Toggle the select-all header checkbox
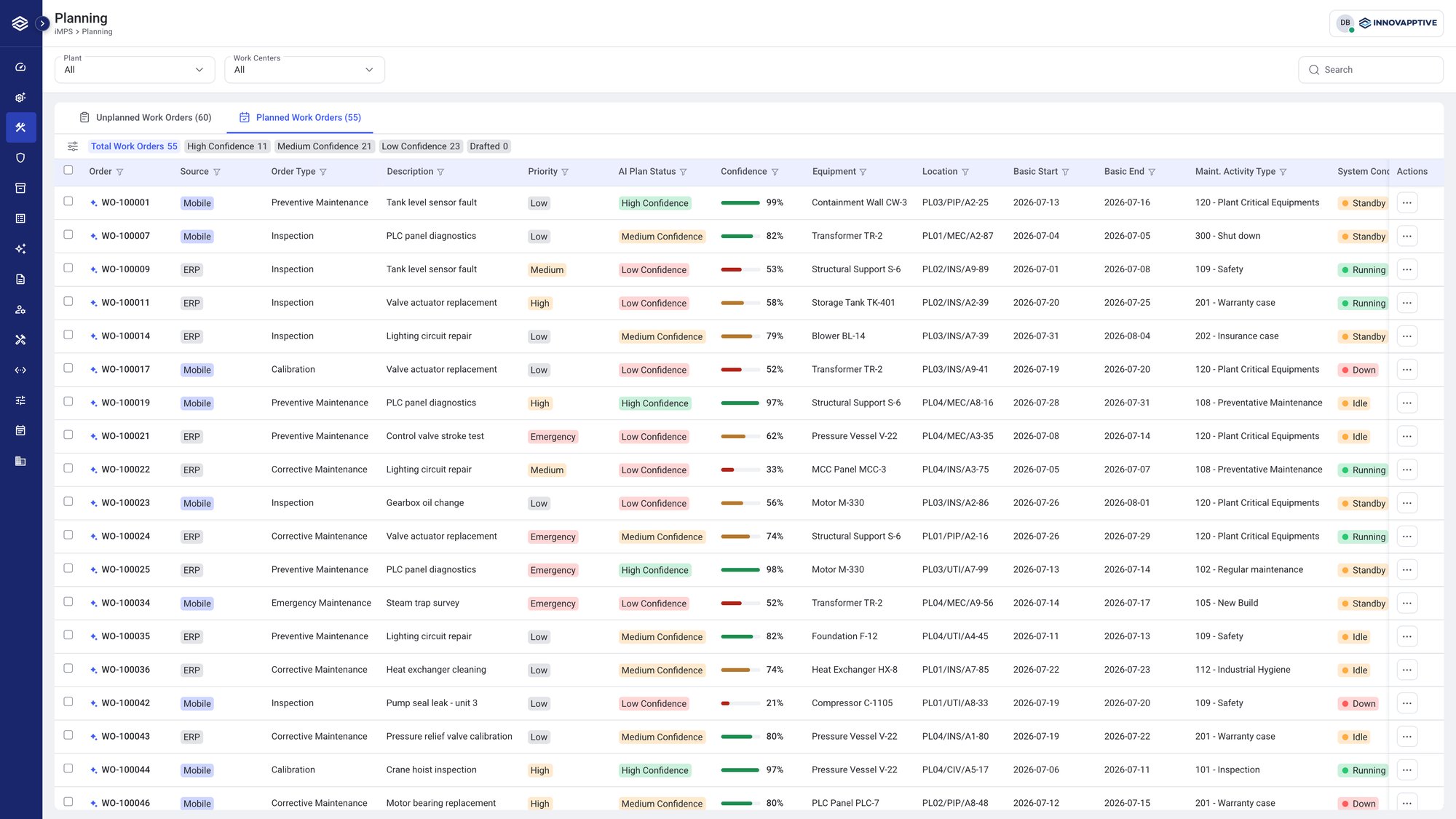 pos(68,170)
